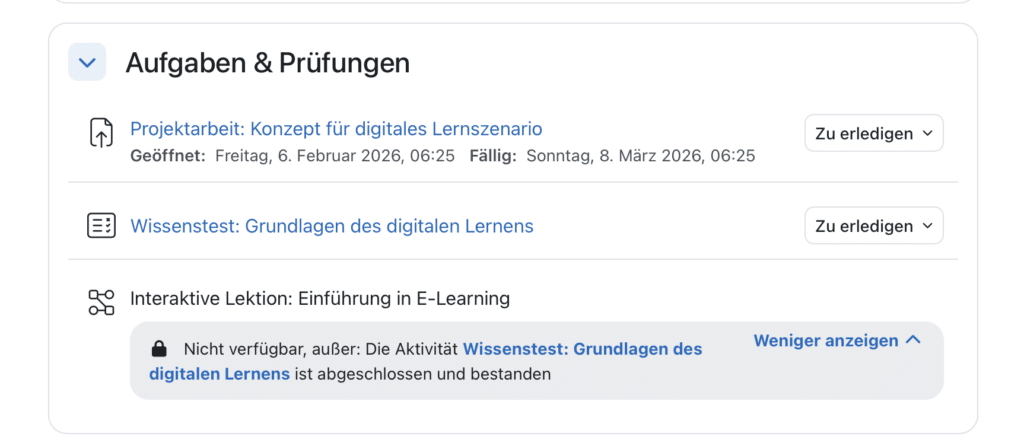This screenshot has height=446, width=1024.
Task: Click the arrow in Wissenstest's Zu erledigen button
Action: (x=927, y=227)
